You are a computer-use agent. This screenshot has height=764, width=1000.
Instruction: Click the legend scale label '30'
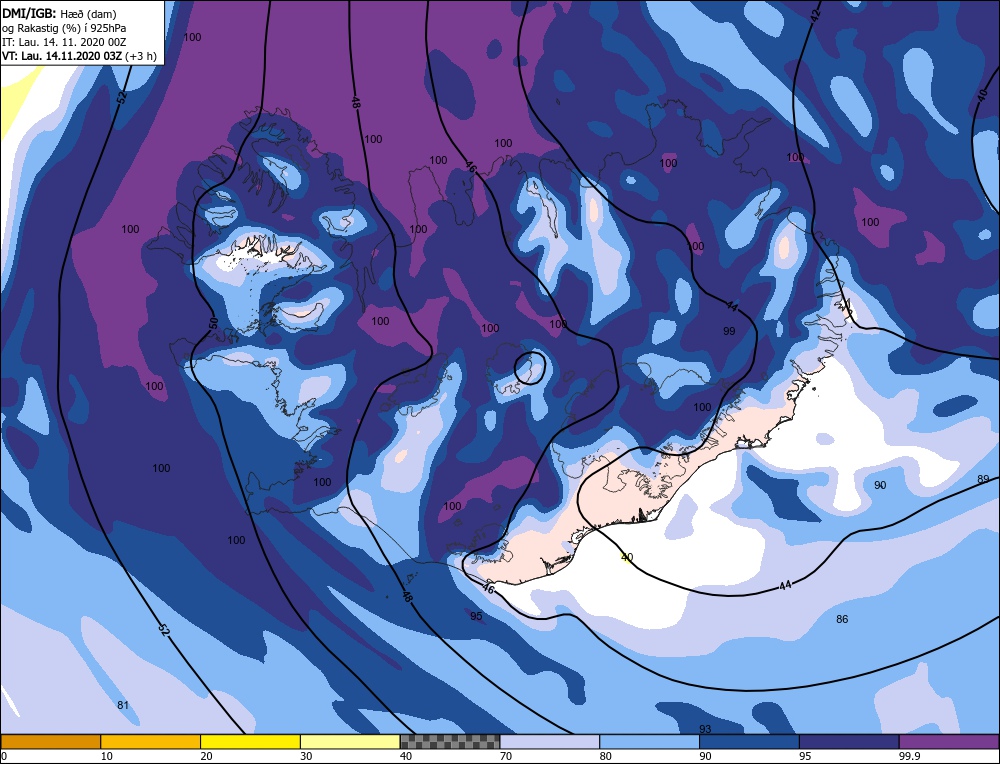pyautogui.click(x=306, y=756)
